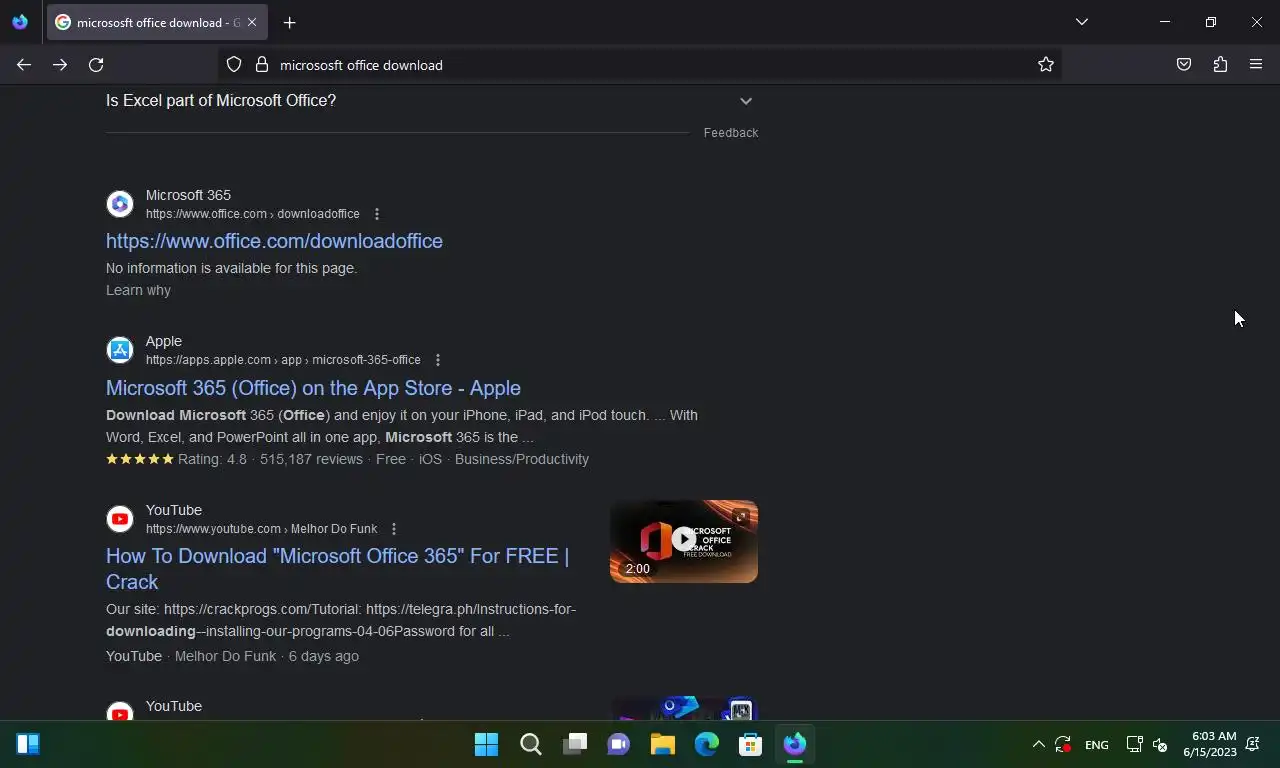Switch the ENG input language
Viewport: 1280px width, 768px height.
tap(1096, 745)
